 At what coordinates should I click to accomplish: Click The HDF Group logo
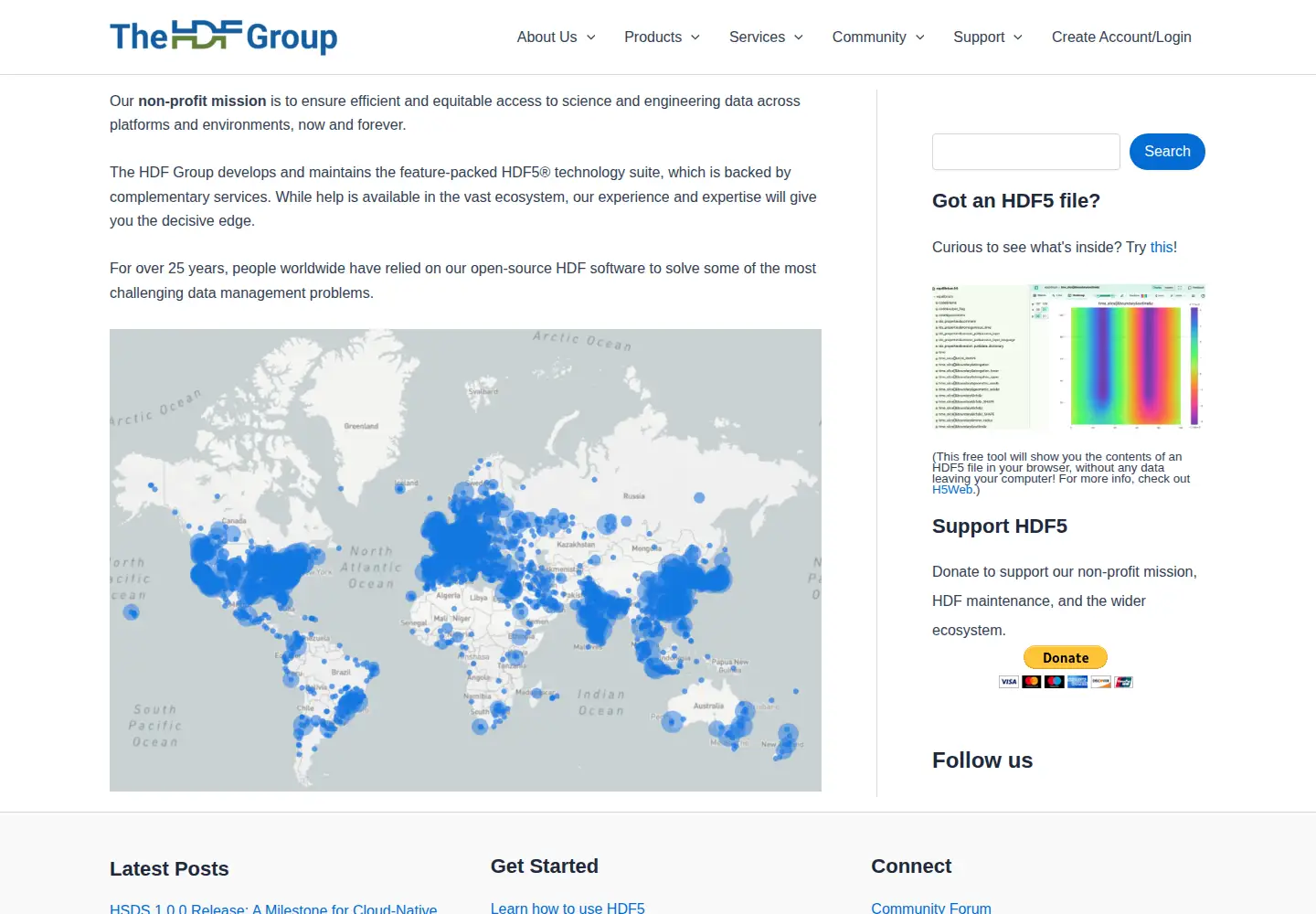click(224, 37)
